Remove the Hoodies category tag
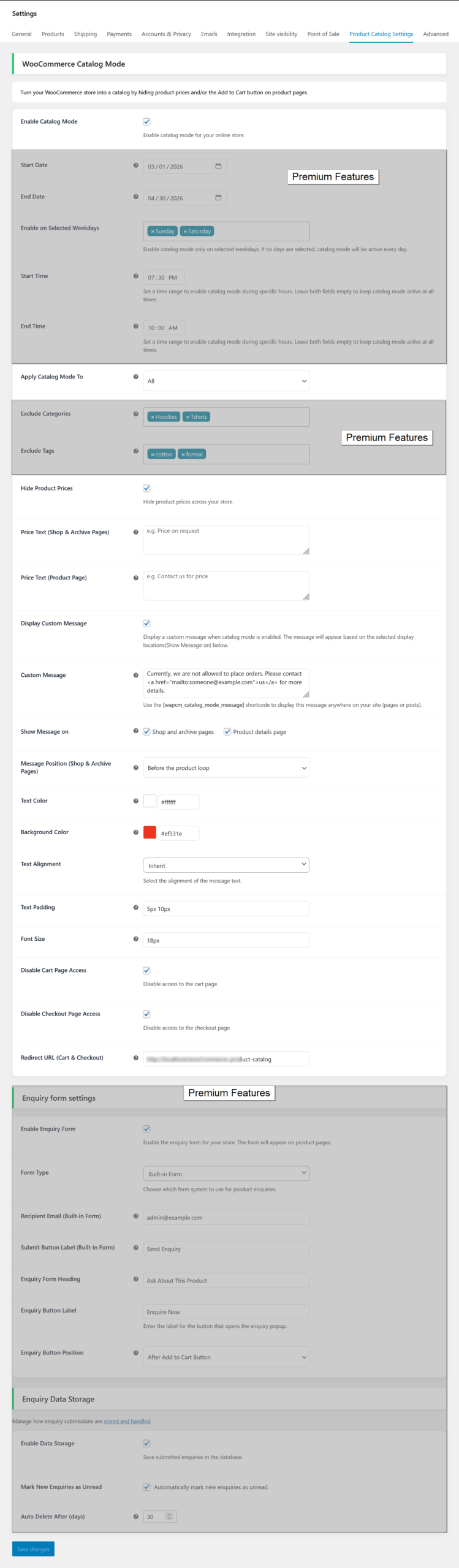Viewport: 459px width, 1568px height. [153, 417]
